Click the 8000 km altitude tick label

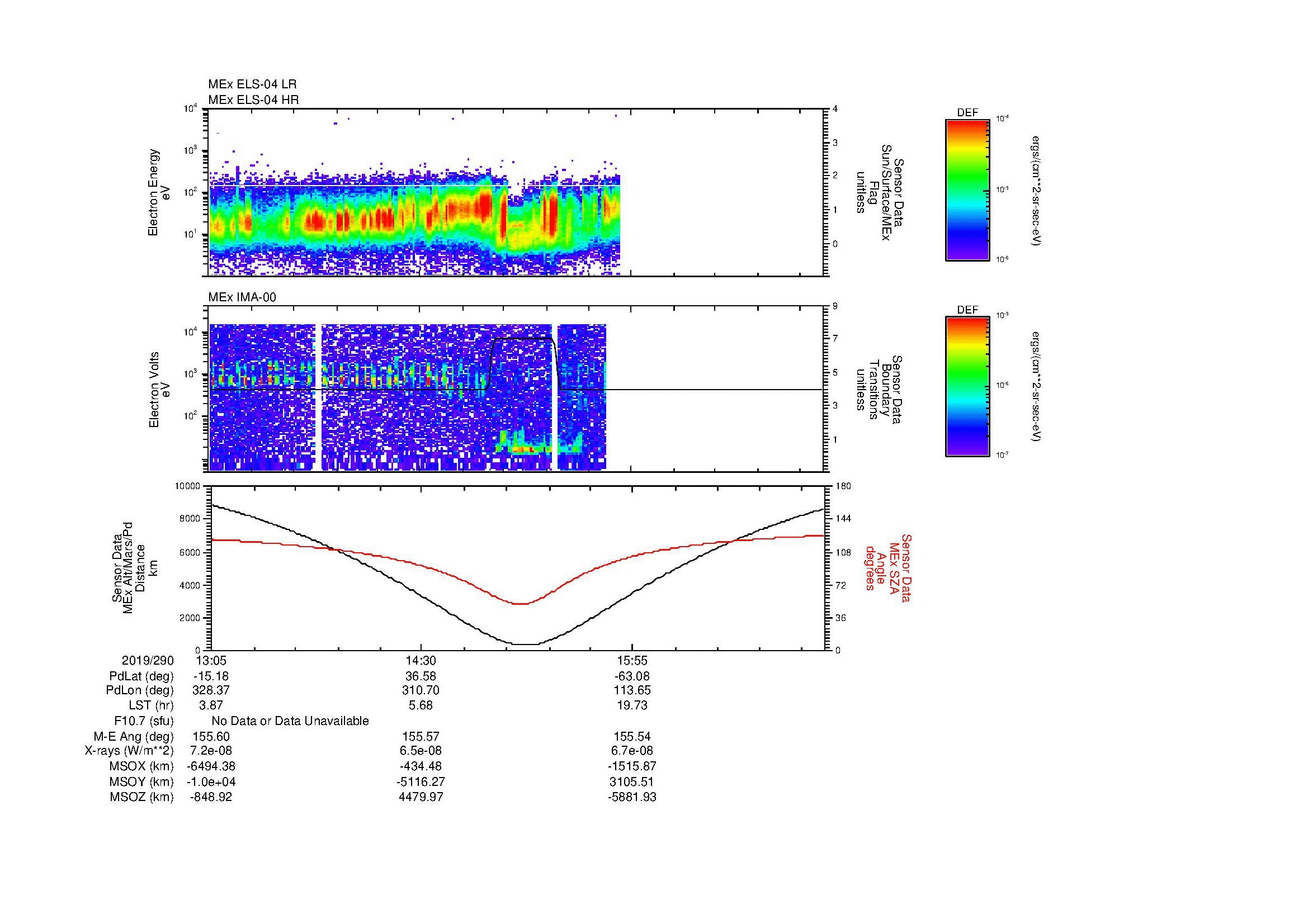pyautogui.click(x=191, y=519)
